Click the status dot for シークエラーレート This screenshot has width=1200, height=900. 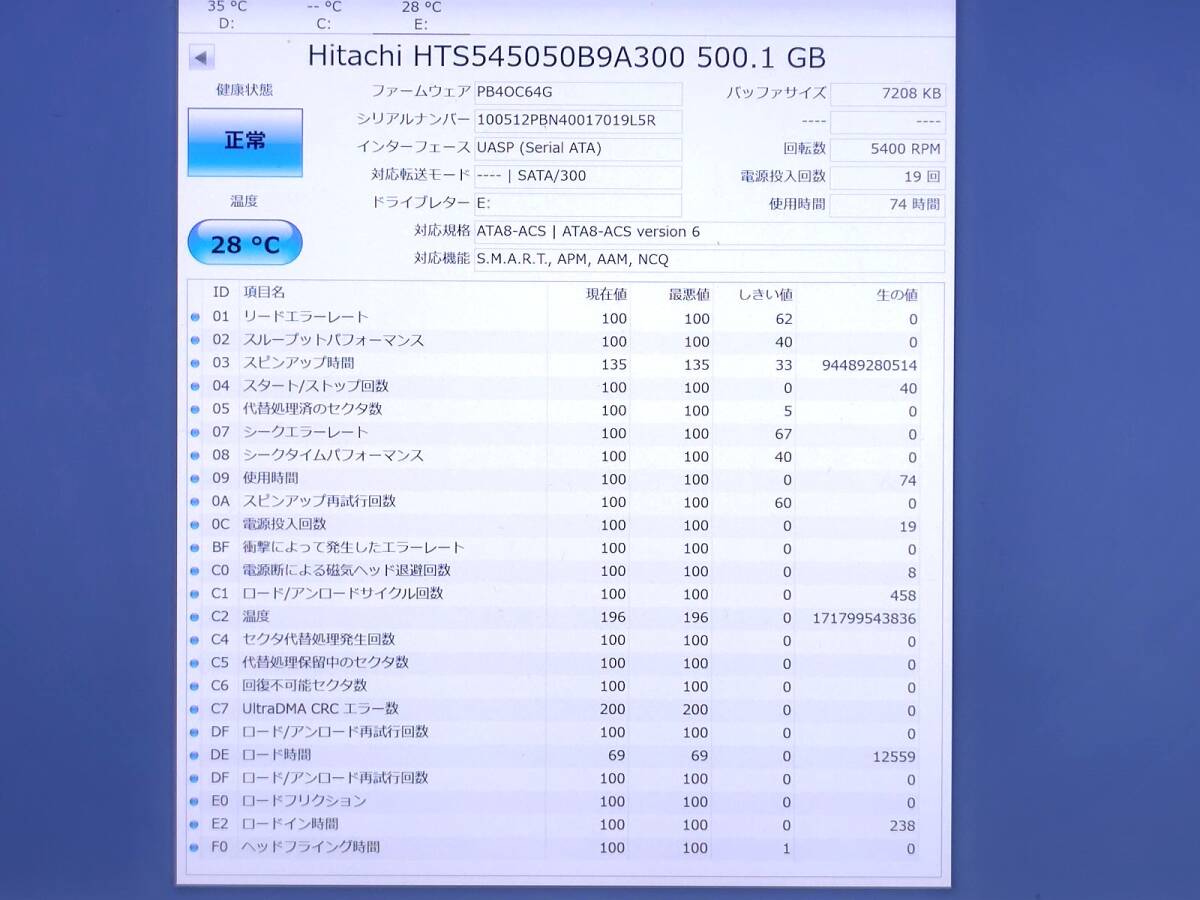point(195,433)
